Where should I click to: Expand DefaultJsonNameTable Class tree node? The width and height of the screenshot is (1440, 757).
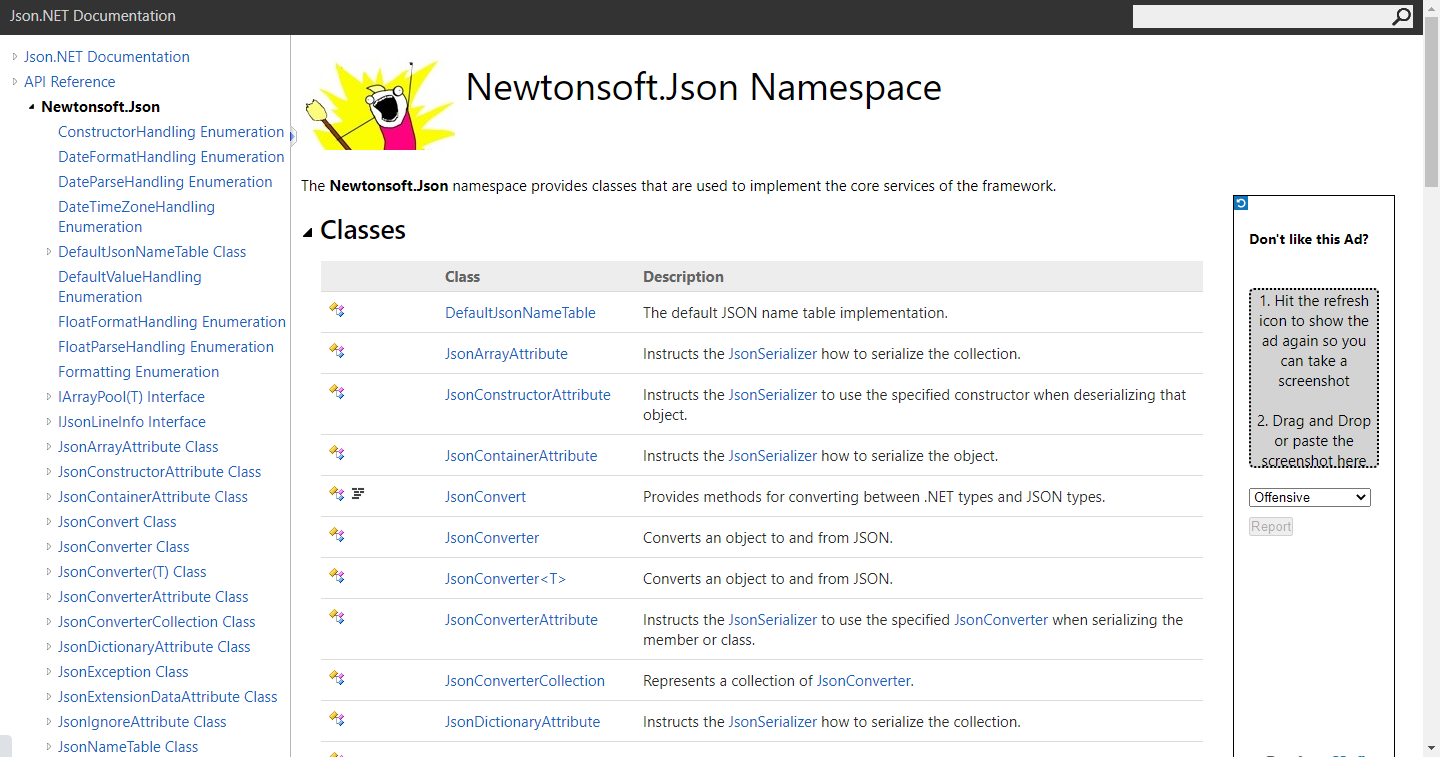click(x=49, y=252)
